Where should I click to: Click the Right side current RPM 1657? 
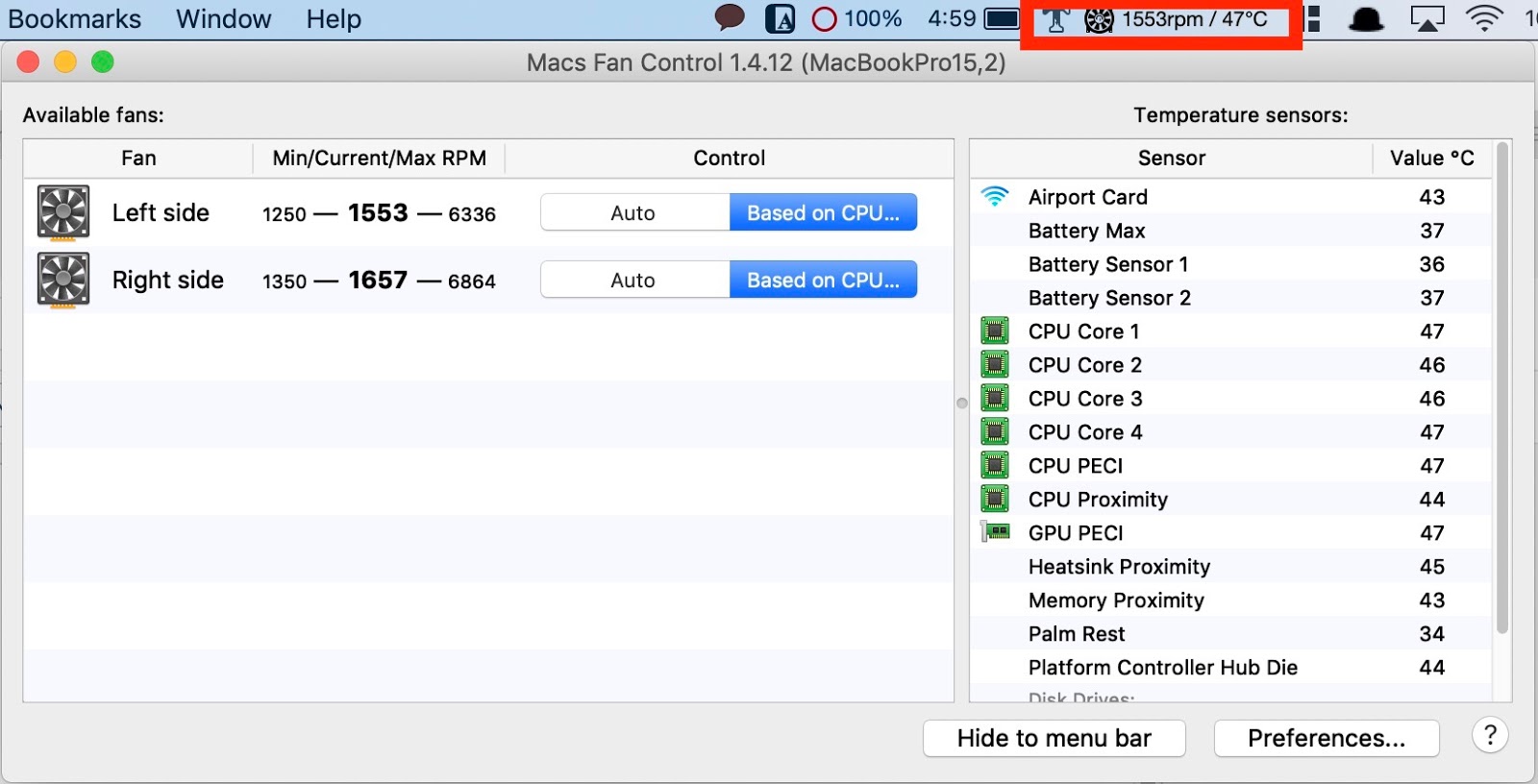(x=378, y=280)
